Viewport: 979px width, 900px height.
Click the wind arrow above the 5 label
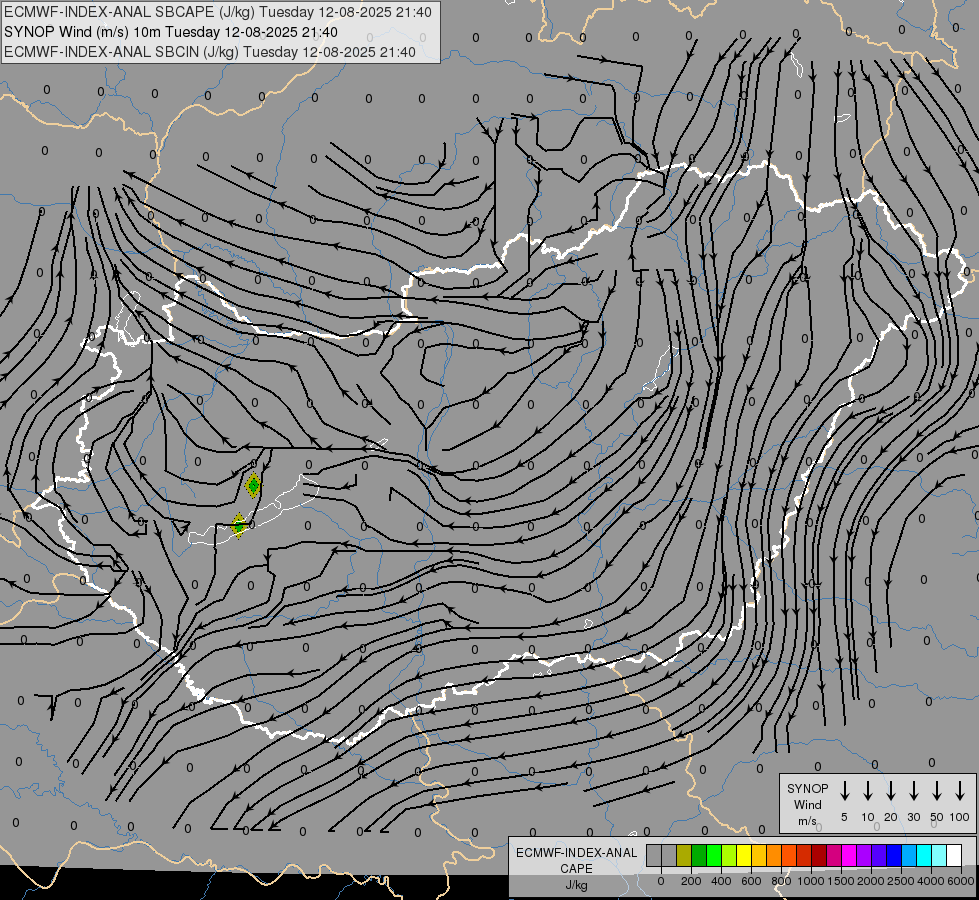845,791
